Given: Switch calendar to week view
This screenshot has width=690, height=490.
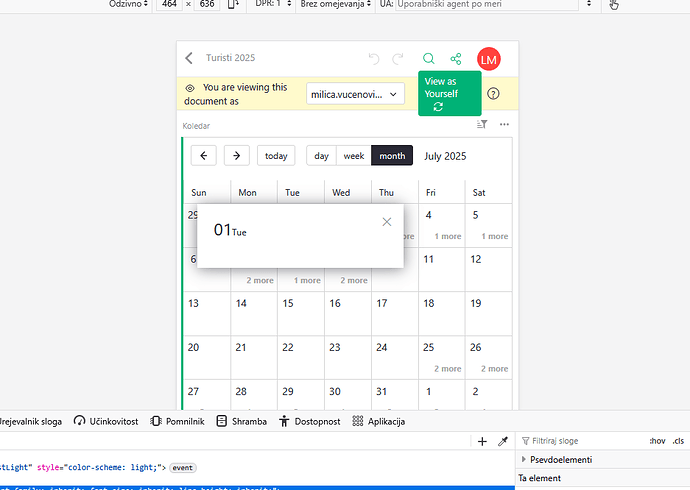Looking at the screenshot, I should point(354,156).
